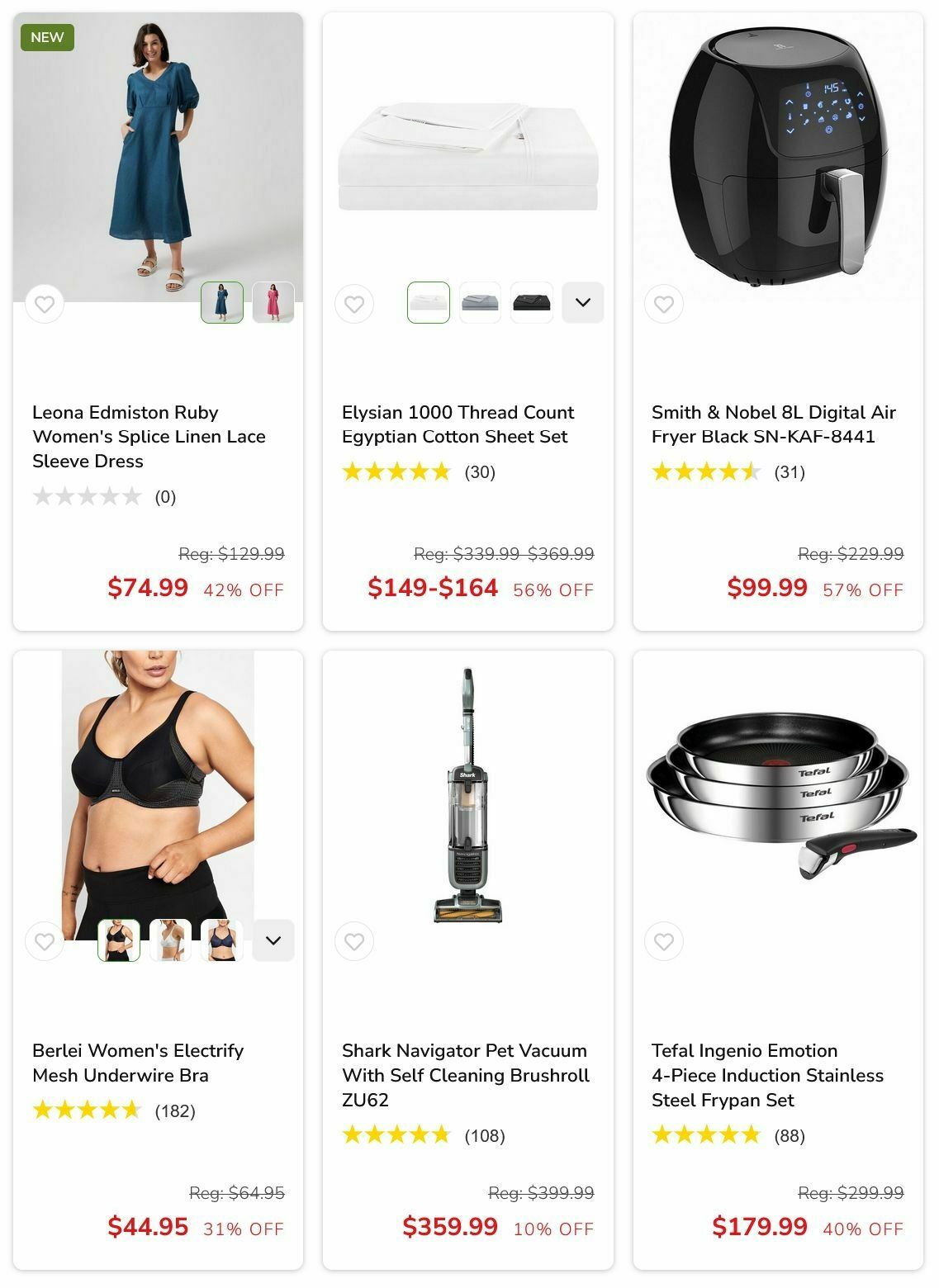Add Leona Edmiston dress to wishlist

pyautogui.click(x=45, y=304)
